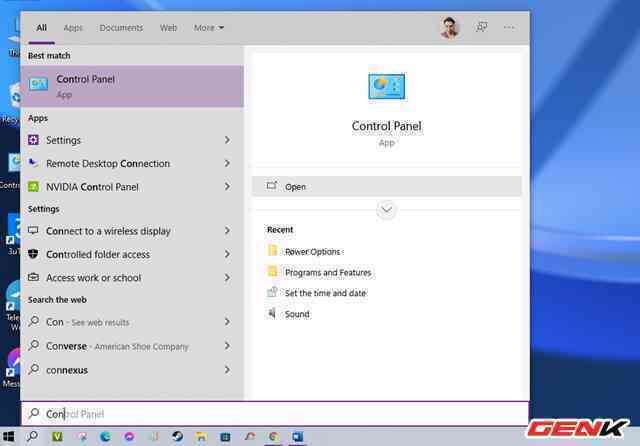Launch Remote Desktop Connection result
The image size is (640, 446).
[x=132, y=163]
